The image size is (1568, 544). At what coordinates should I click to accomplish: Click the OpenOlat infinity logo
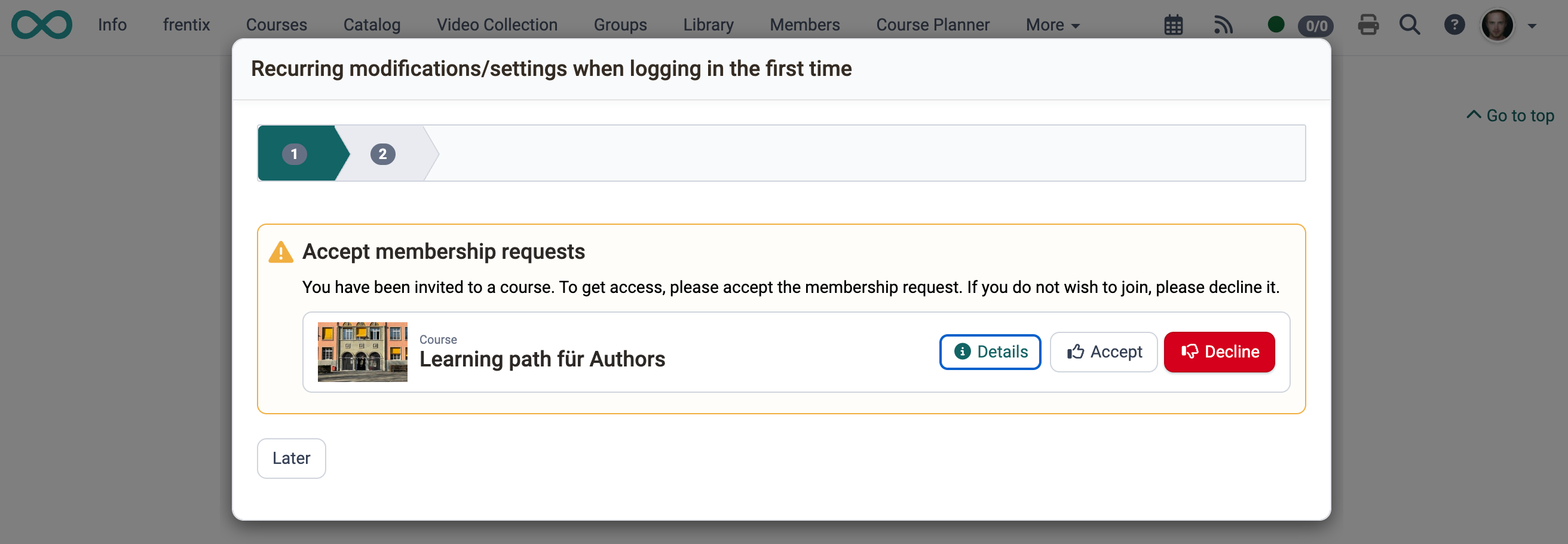coord(41,25)
